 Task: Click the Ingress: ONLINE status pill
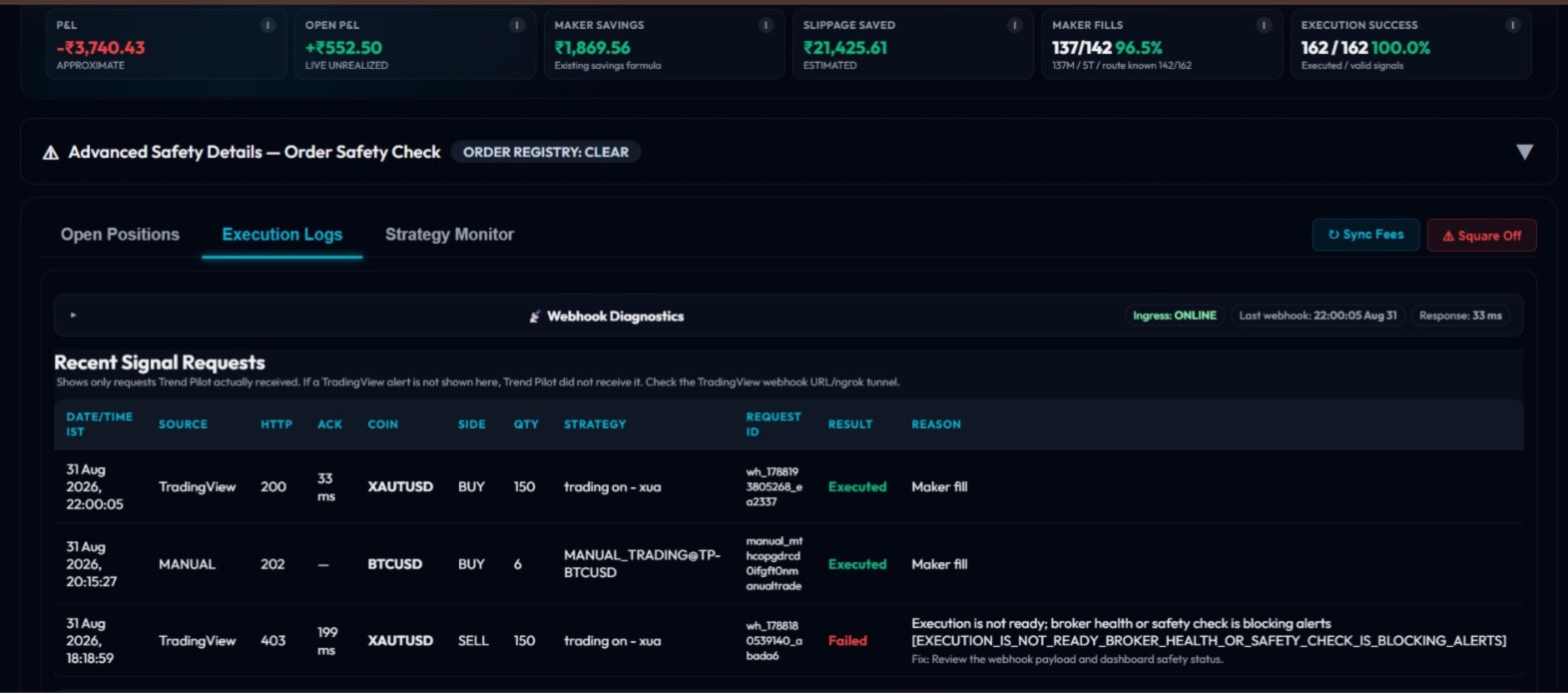tap(1175, 316)
